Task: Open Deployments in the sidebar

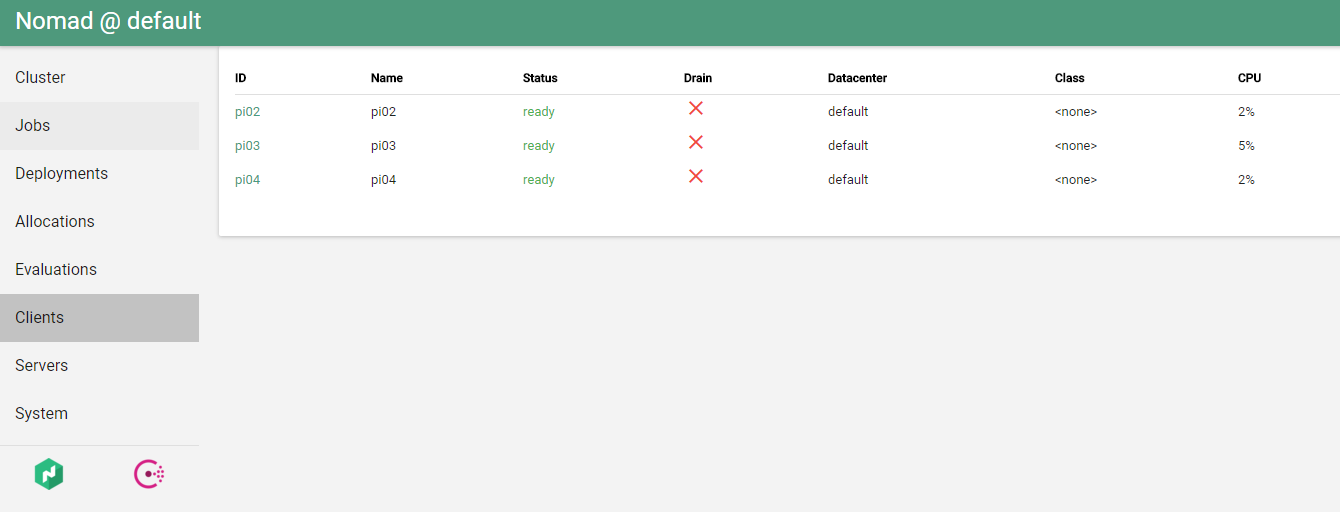Action: point(99,174)
